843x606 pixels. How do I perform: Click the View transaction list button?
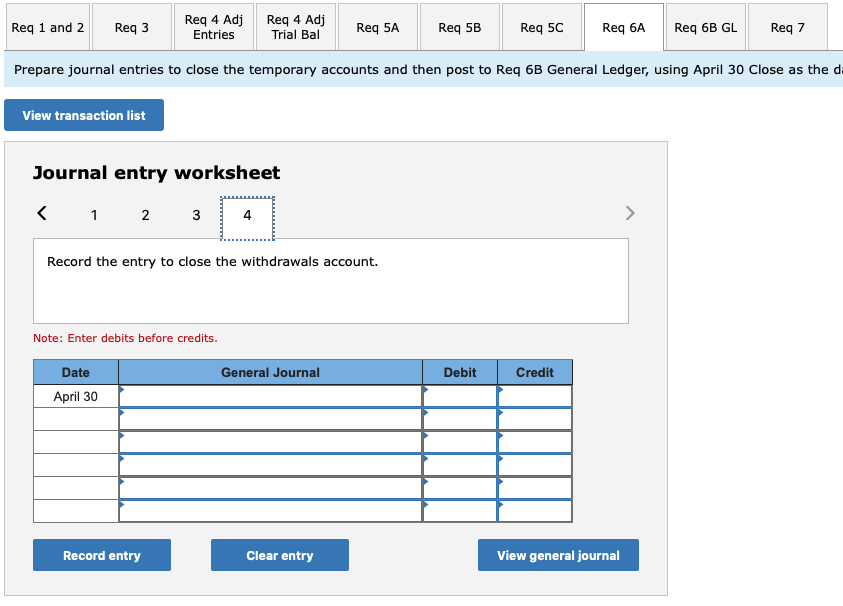(83, 115)
